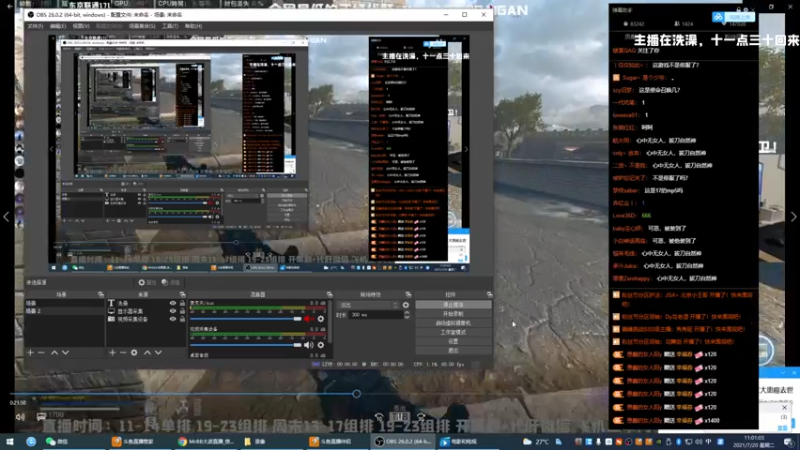Unmute the microphone channel red speaker
Screen dimensions: 800x450
click(x=309, y=319)
